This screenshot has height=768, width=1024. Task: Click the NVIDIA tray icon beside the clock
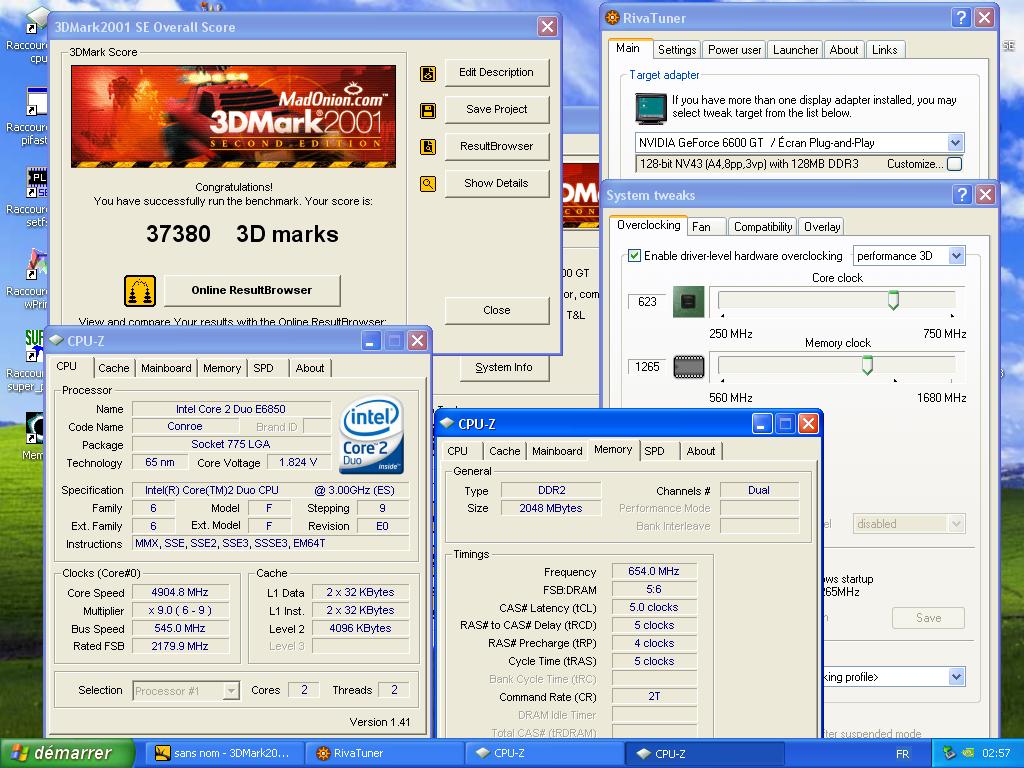click(x=969, y=753)
